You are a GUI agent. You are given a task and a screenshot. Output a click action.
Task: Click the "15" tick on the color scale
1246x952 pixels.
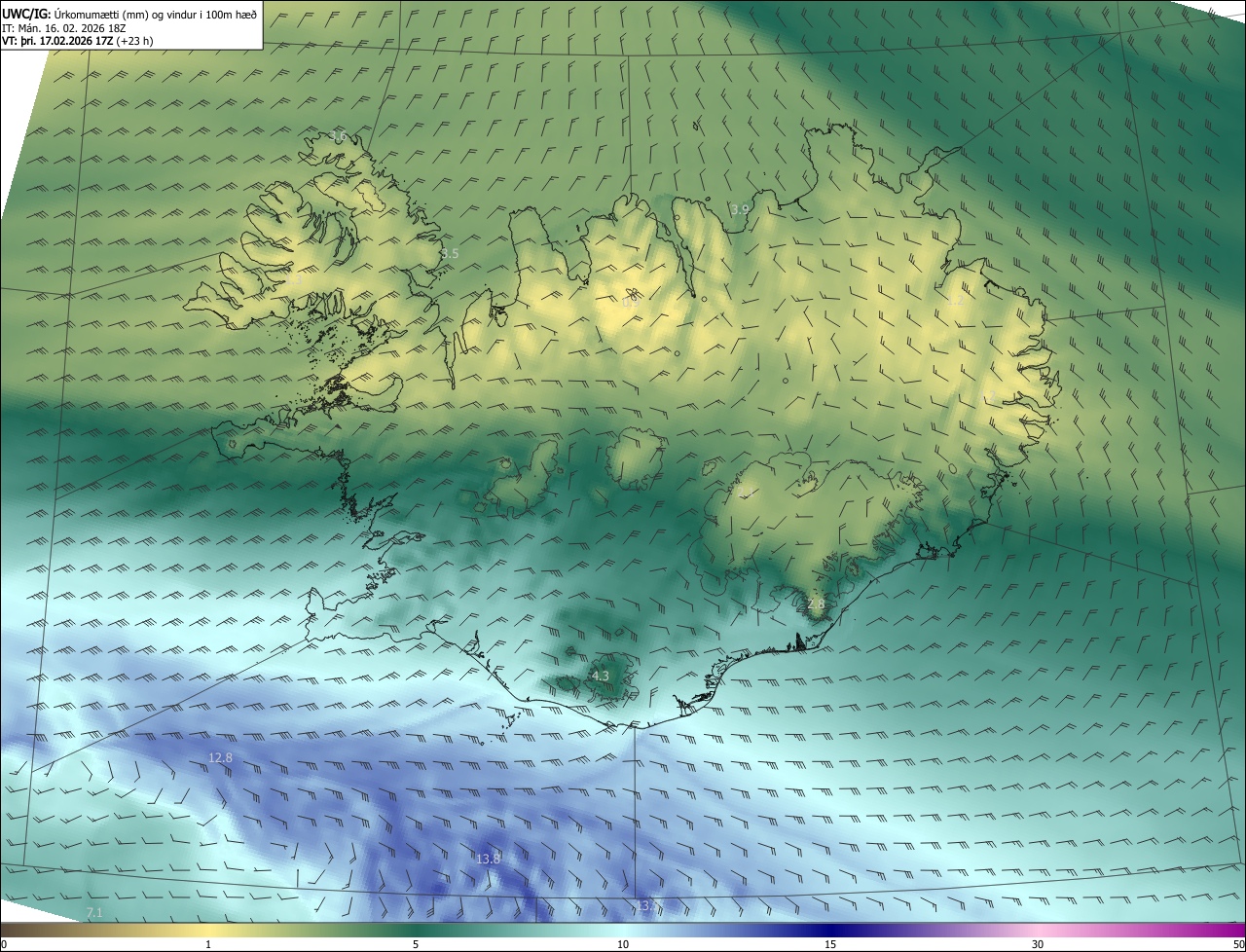click(830, 945)
